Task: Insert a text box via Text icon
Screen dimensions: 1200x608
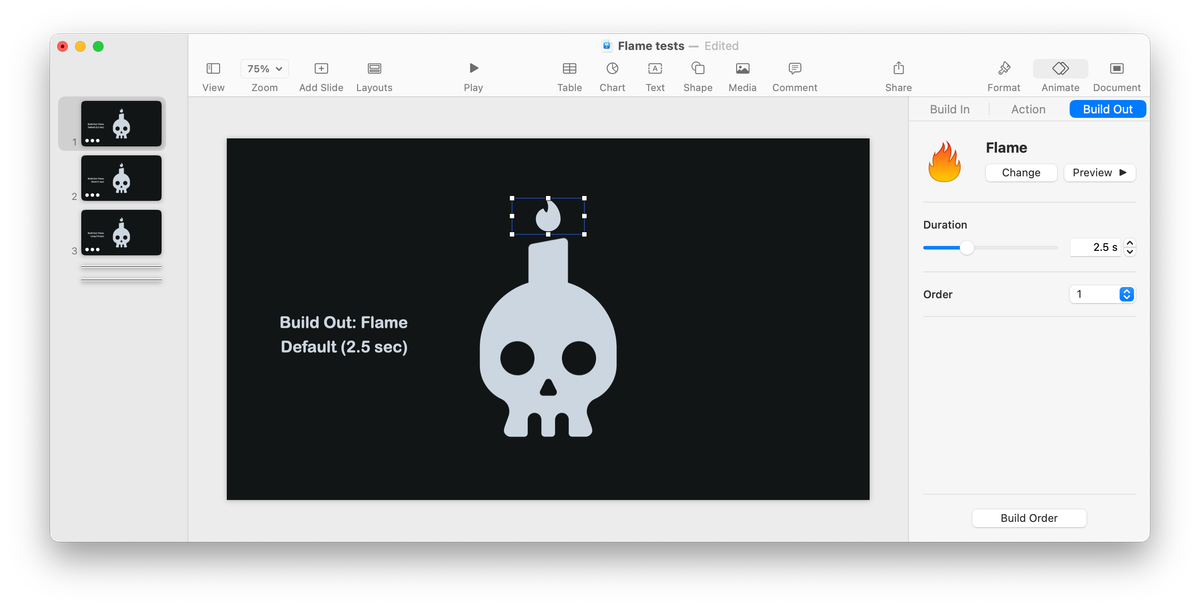Action: tap(655, 69)
